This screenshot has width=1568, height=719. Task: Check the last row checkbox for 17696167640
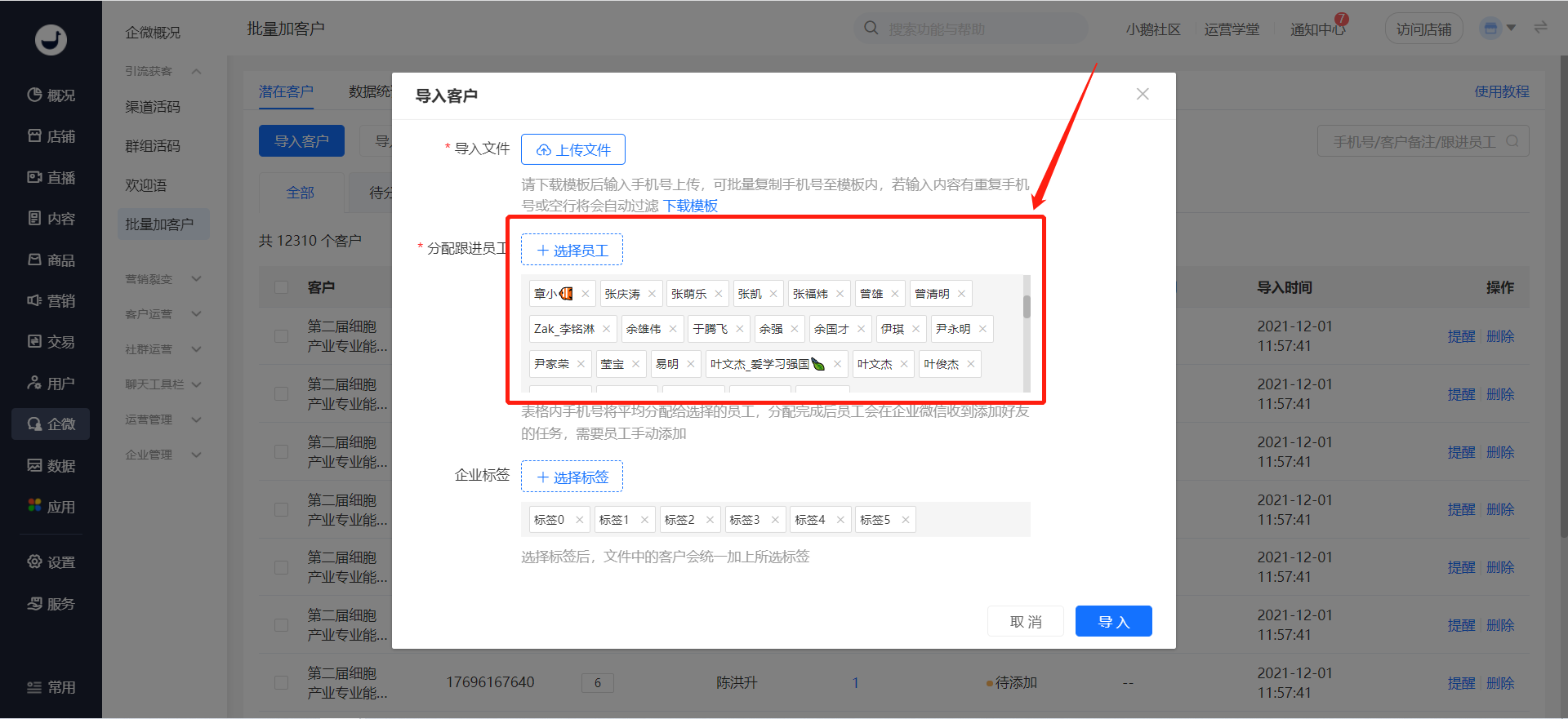pos(282,683)
